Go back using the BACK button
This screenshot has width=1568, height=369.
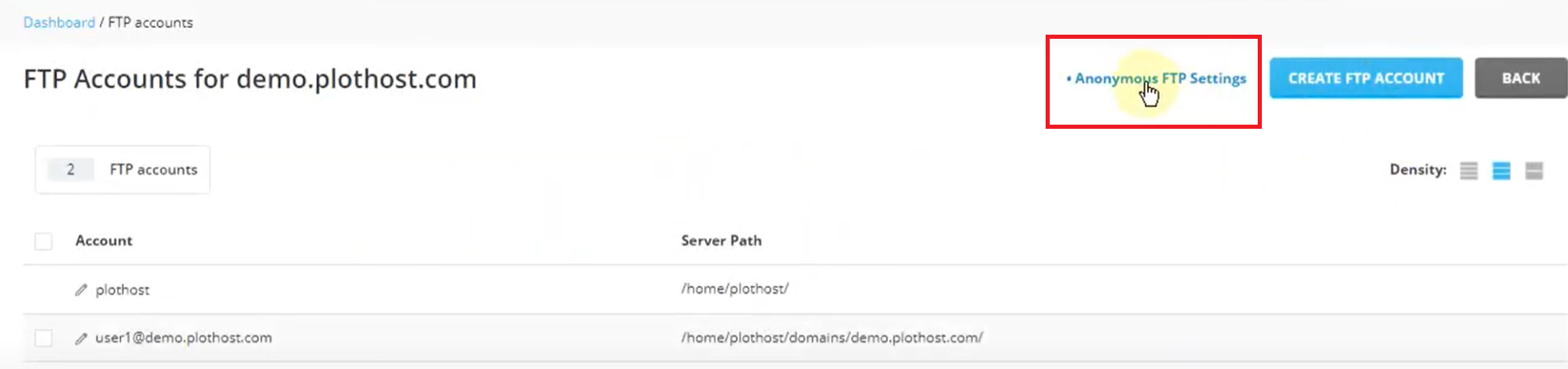1521,78
